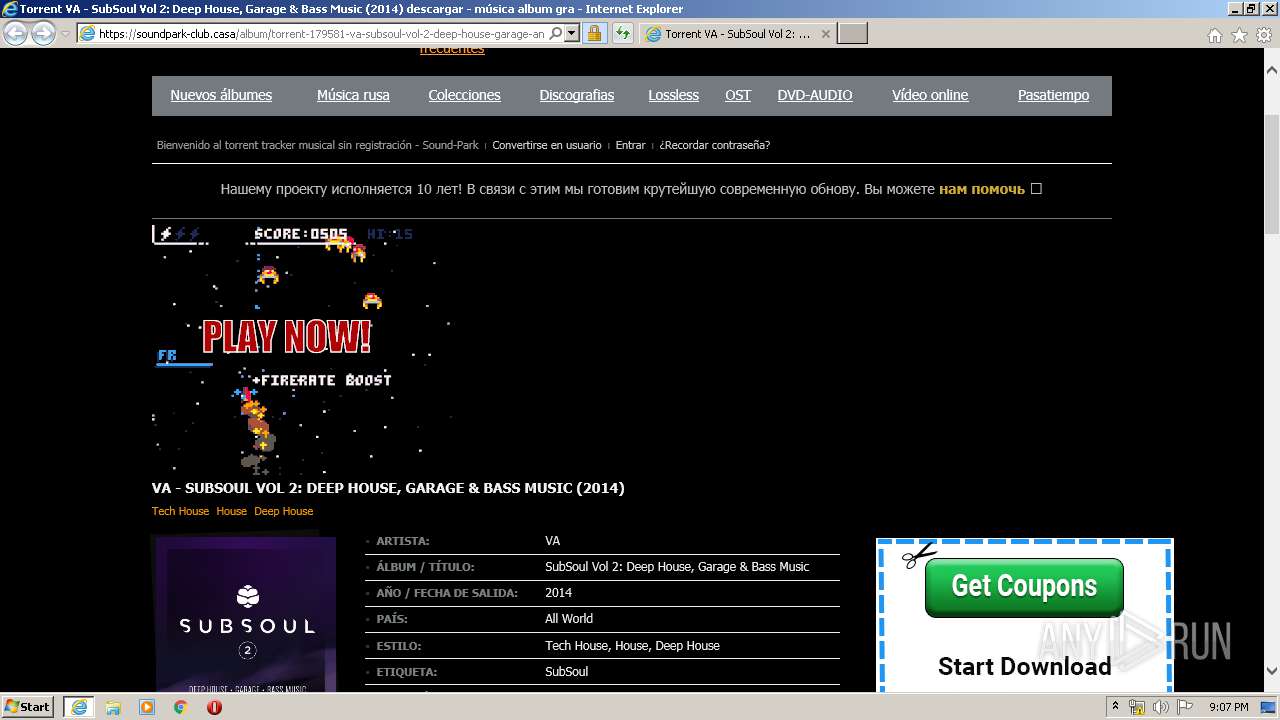The height and width of the screenshot is (720, 1280).
Task: Go back with the browser Back arrow
Action: pos(15,33)
